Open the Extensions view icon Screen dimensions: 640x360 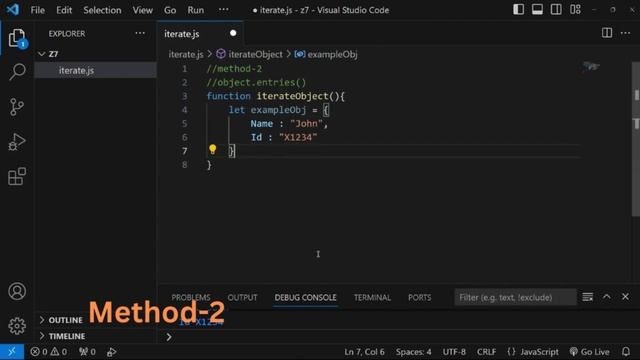click(17, 176)
